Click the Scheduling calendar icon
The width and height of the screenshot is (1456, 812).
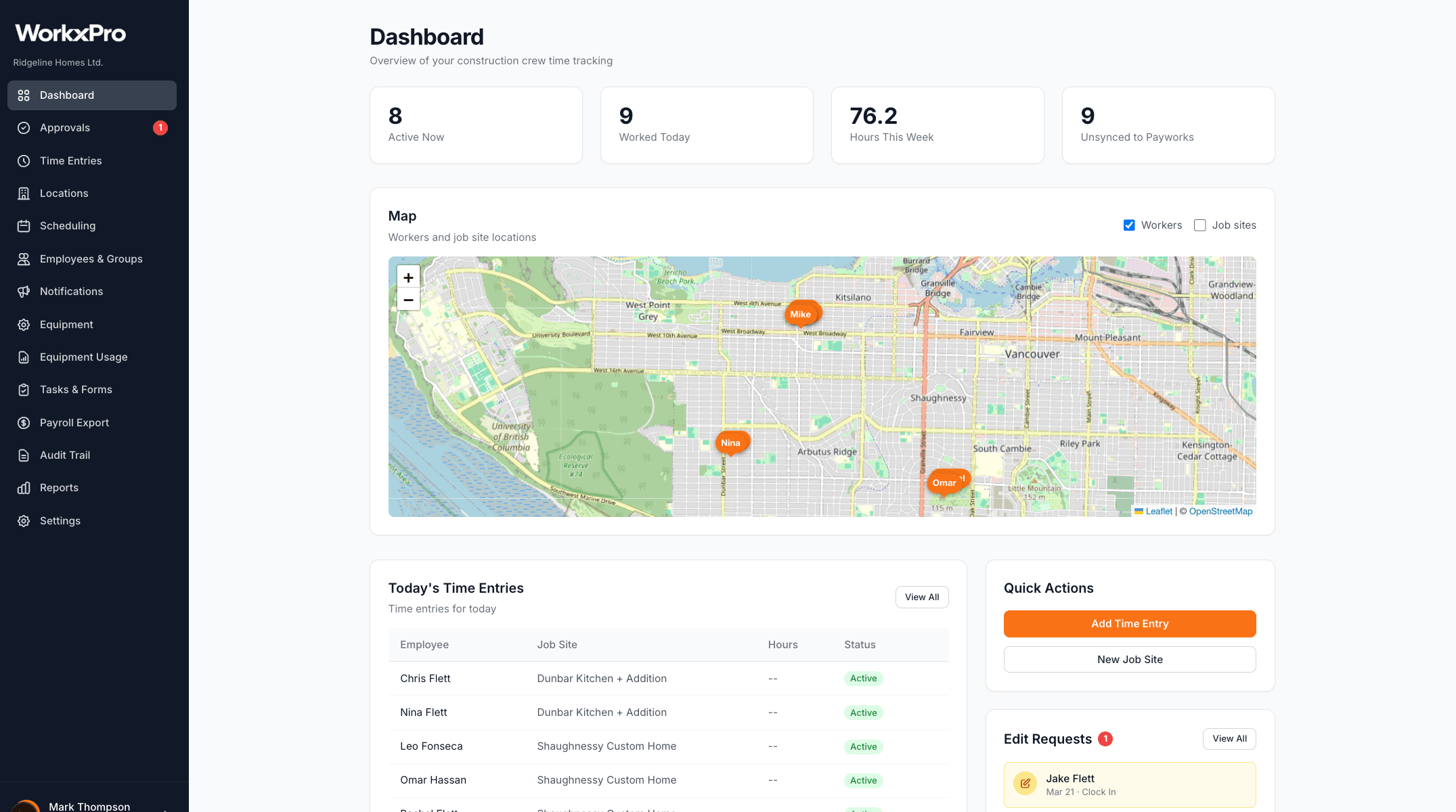(24, 225)
